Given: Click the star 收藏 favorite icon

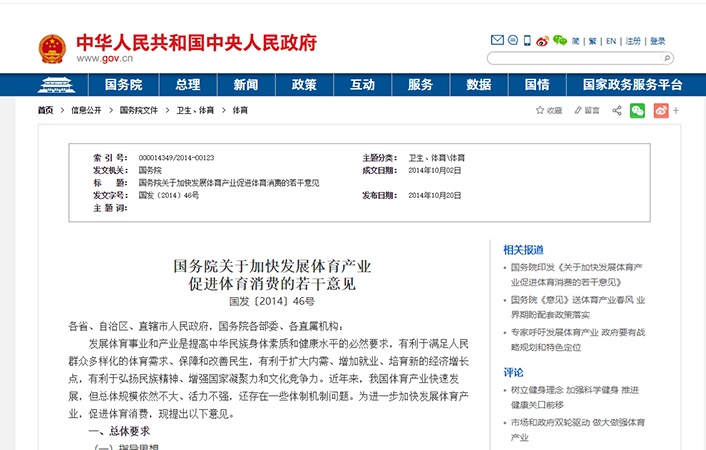Looking at the screenshot, I should tap(540, 110).
